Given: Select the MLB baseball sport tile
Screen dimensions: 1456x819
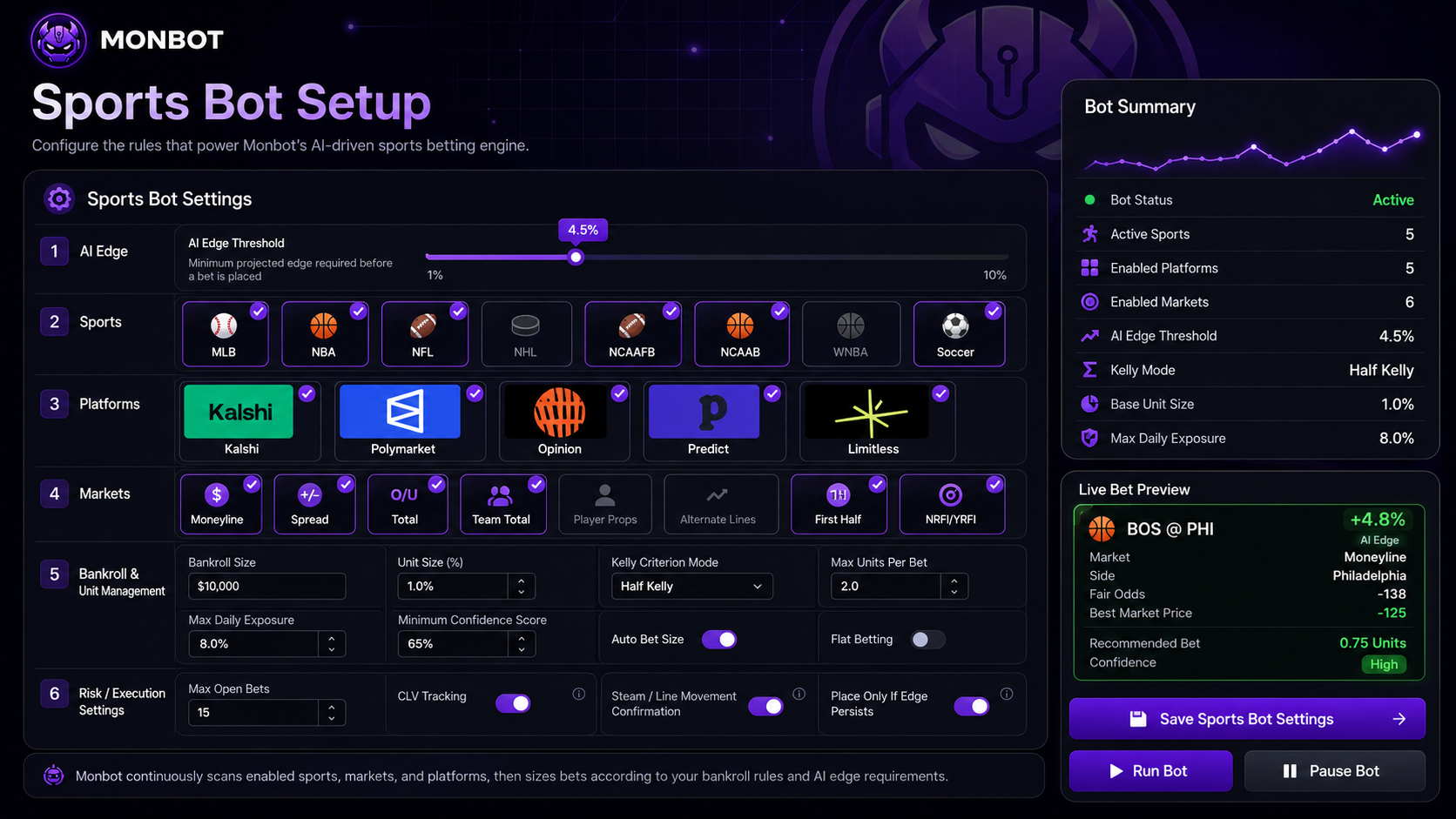Looking at the screenshot, I should [x=225, y=334].
